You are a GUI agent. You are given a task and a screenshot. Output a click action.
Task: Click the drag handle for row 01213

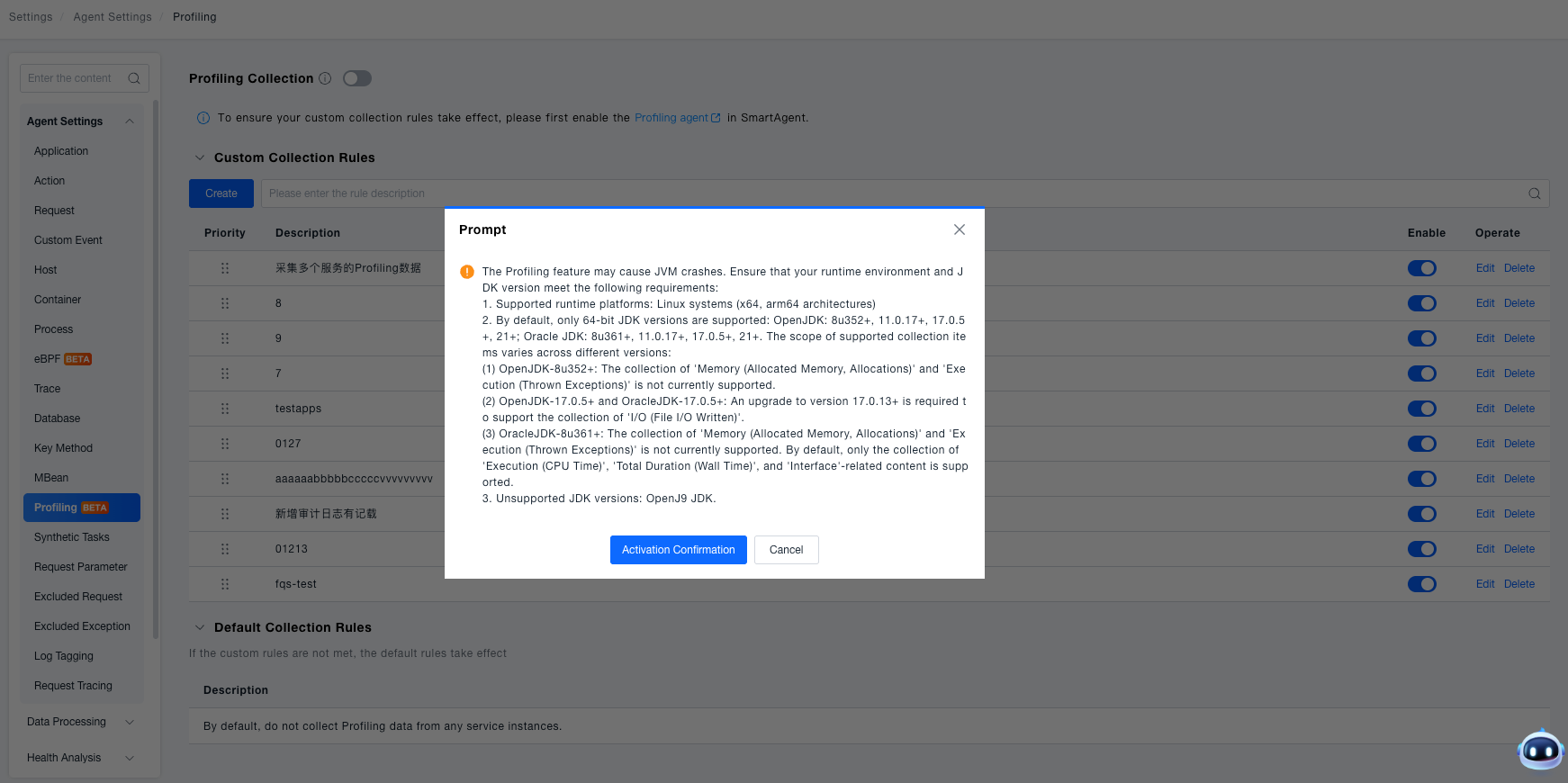point(225,549)
